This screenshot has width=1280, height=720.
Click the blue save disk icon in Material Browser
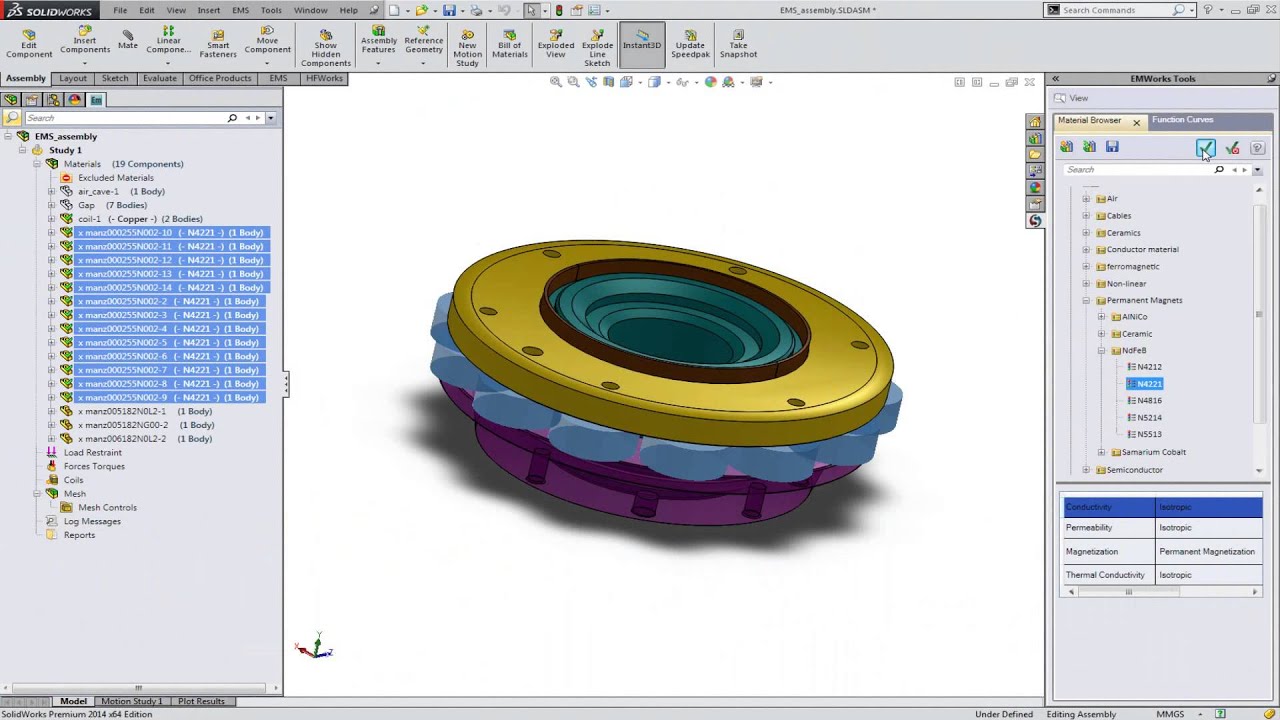point(1112,147)
